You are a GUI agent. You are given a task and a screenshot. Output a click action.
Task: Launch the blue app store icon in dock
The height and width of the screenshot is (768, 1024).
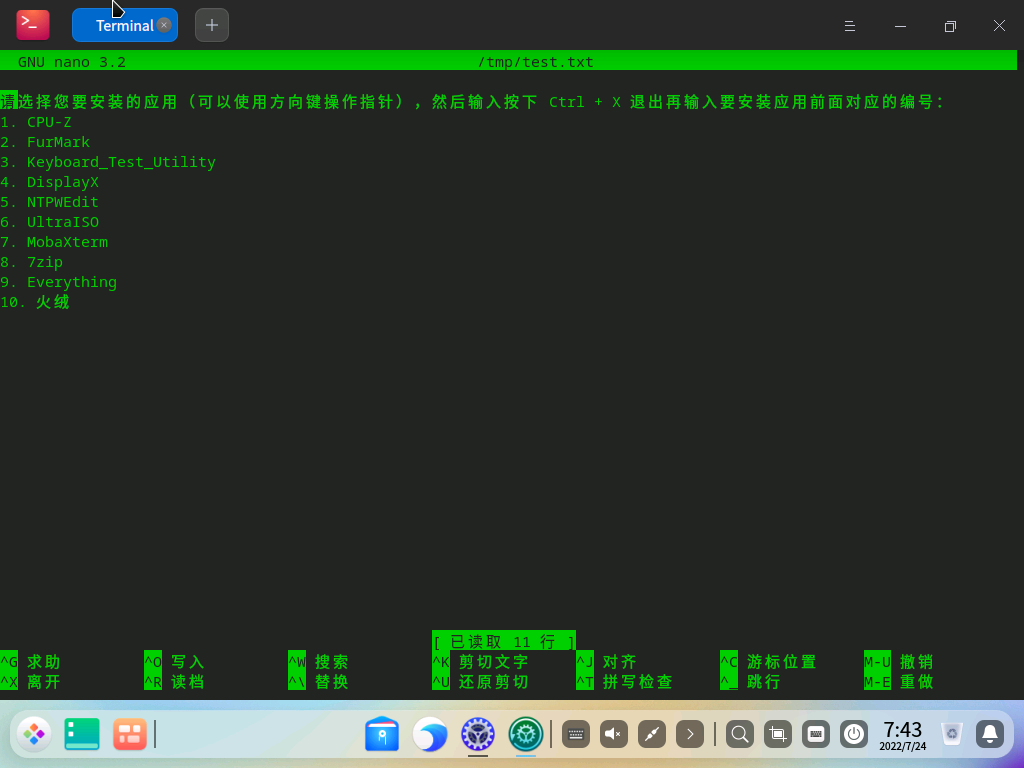[x=382, y=734]
